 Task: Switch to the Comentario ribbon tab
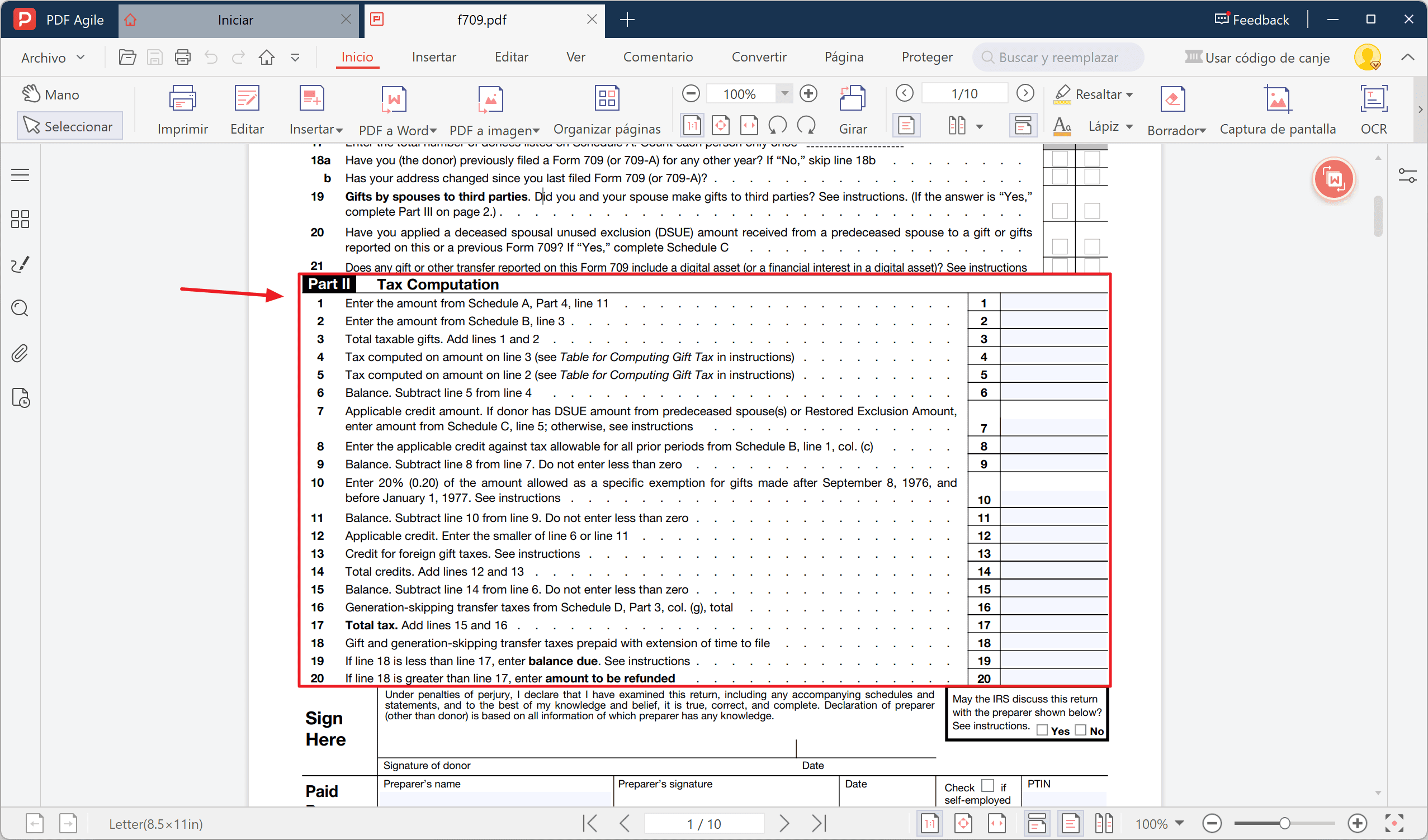click(658, 57)
